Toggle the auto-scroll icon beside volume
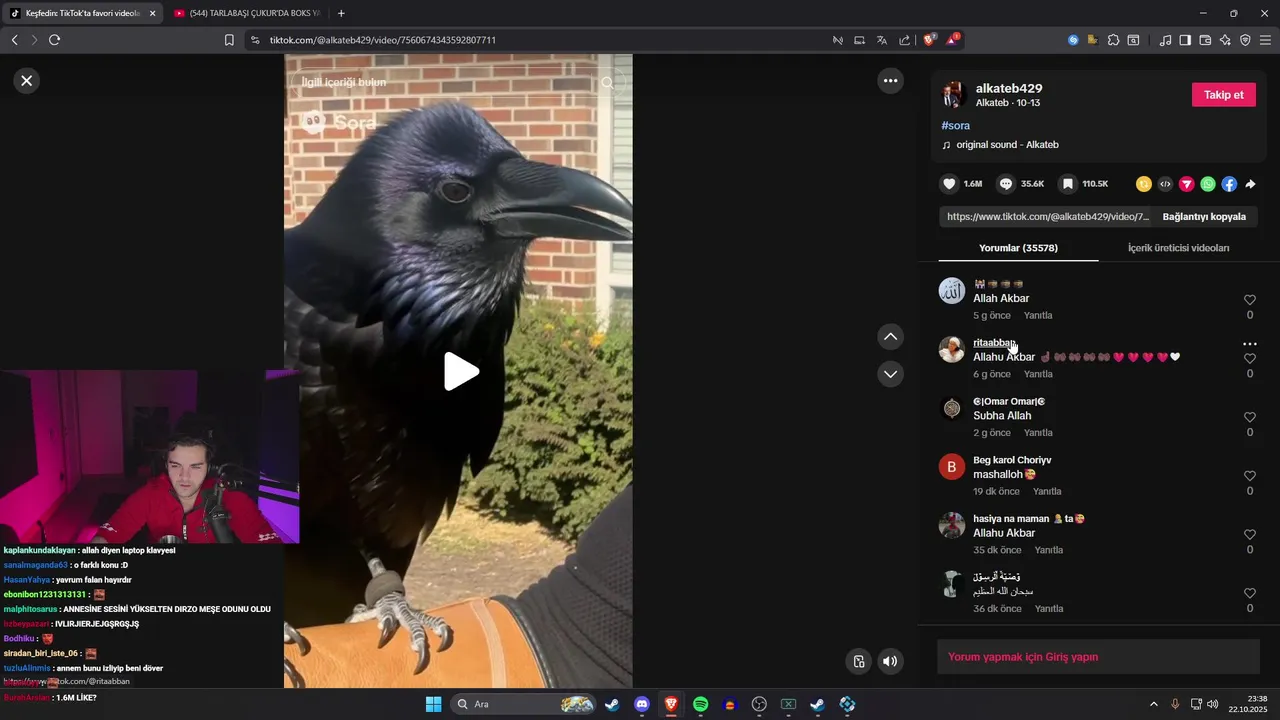The image size is (1280, 720). (x=858, y=661)
